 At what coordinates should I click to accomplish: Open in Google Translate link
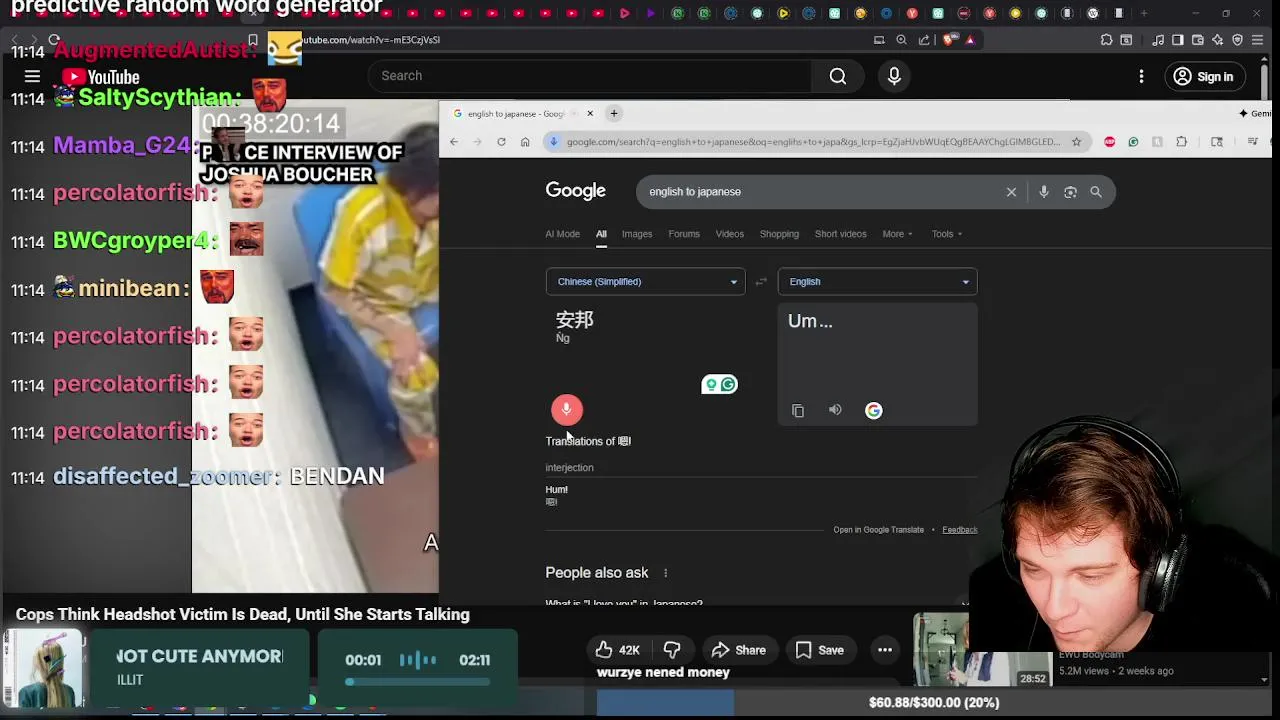[x=878, y=530]
